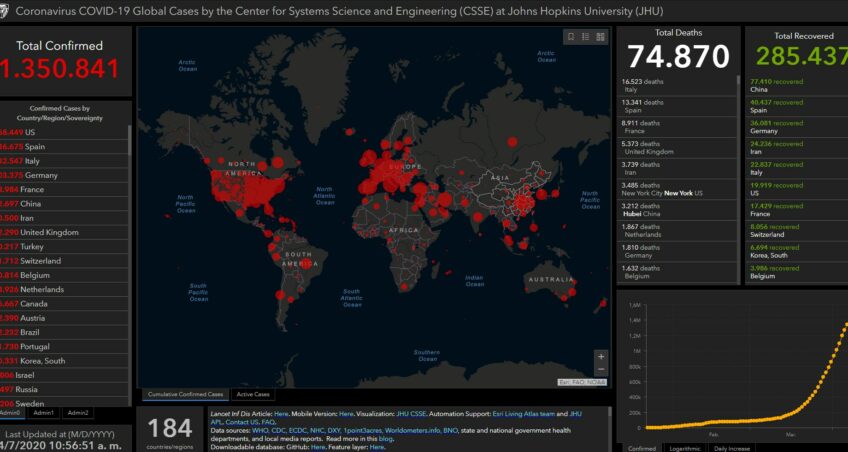Click the 5.373 deaths United Kingdom entry
Screen dimensions: 848x452
coord(677,148)
